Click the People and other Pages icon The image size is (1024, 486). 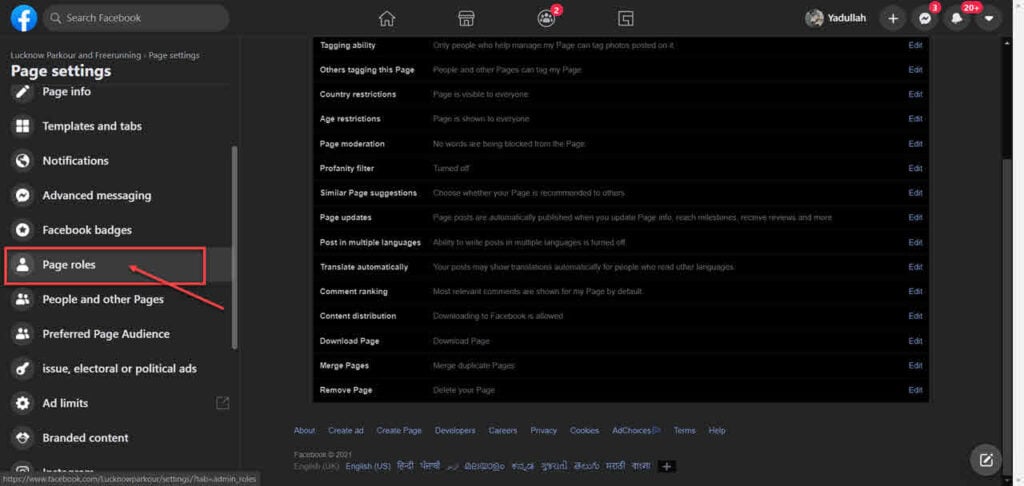(x=23, y=299)
